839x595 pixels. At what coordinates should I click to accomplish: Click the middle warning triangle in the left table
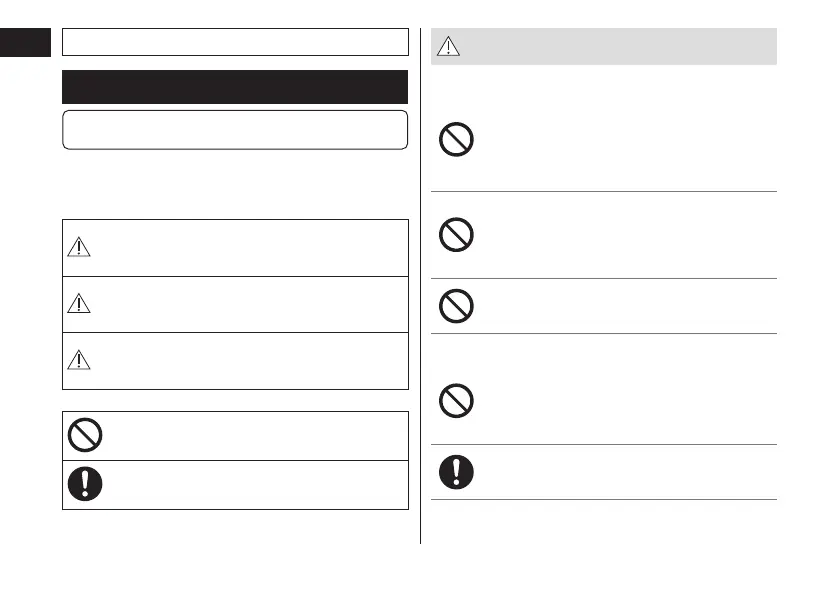pos(78,305)
